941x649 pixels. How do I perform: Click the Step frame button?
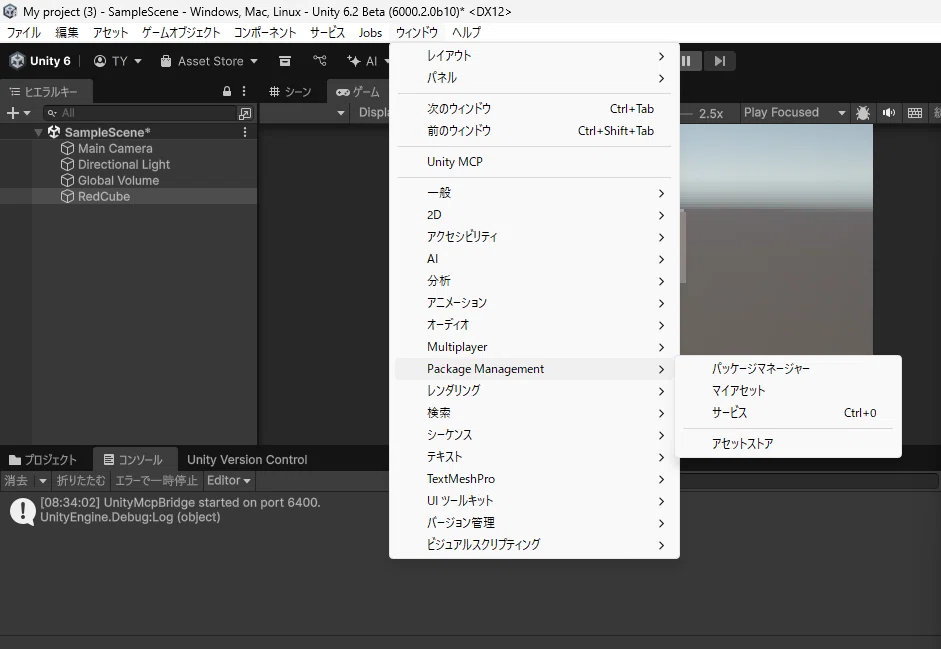(720, 61)
